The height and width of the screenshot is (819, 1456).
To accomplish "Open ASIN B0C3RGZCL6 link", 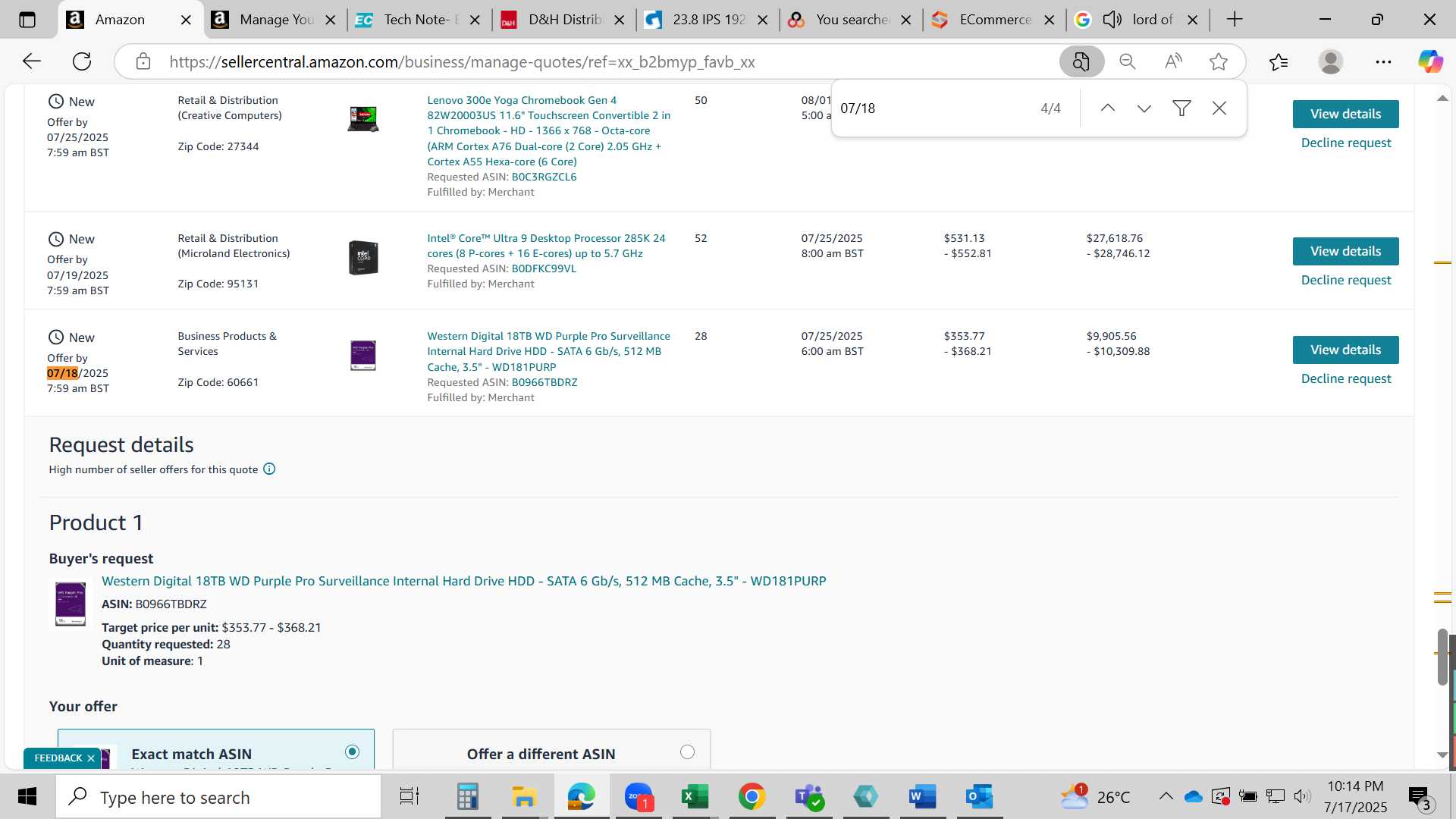I will coord(544,177).
